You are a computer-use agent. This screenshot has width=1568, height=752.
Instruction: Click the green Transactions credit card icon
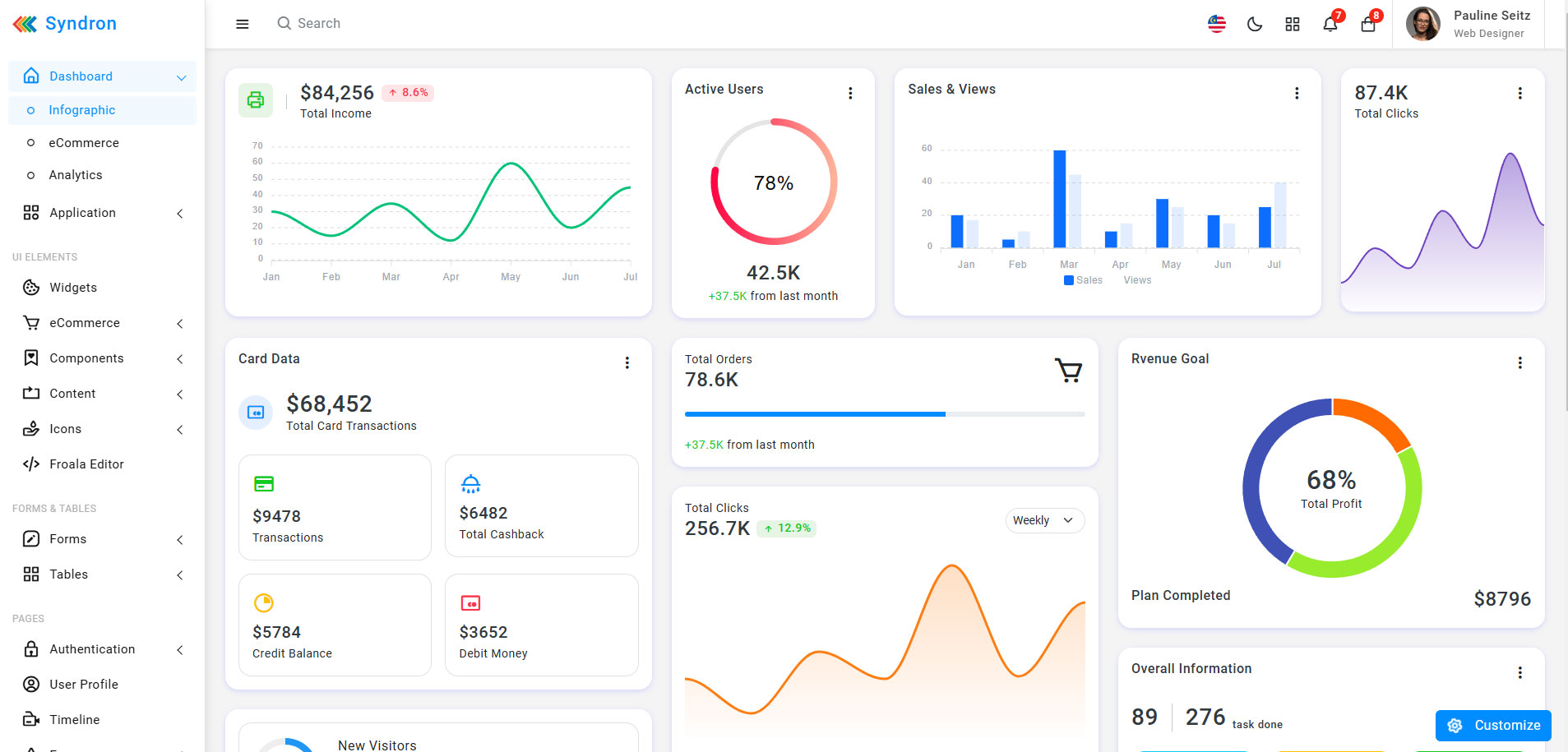[264, 484]
